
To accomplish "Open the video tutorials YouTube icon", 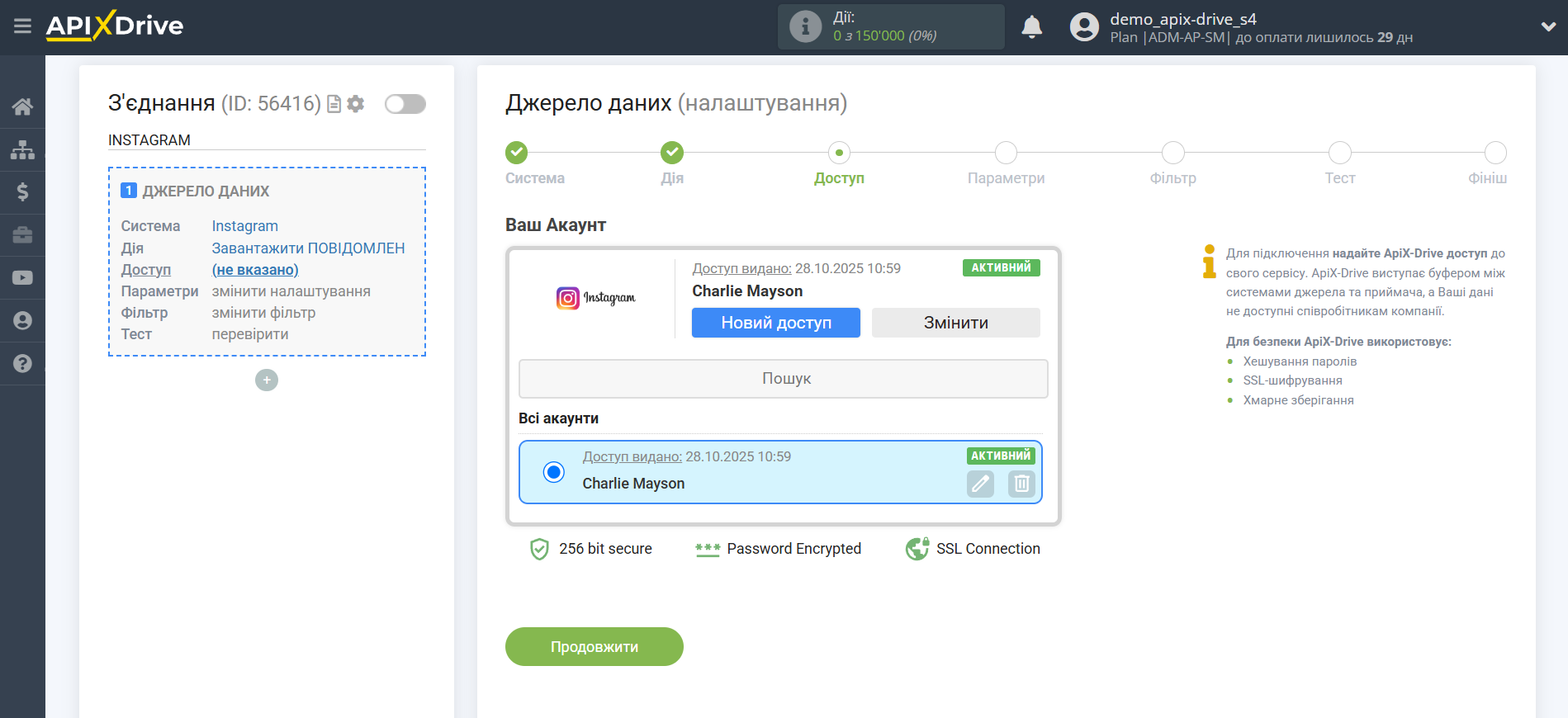I will pos(22,278).
